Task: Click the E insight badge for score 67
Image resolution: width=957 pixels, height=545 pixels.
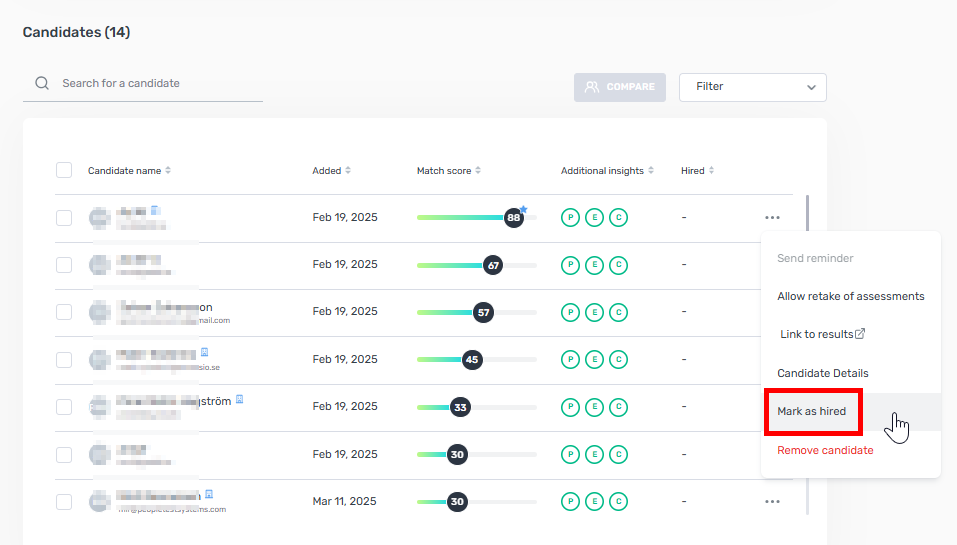Action: [x=594, y=265]
